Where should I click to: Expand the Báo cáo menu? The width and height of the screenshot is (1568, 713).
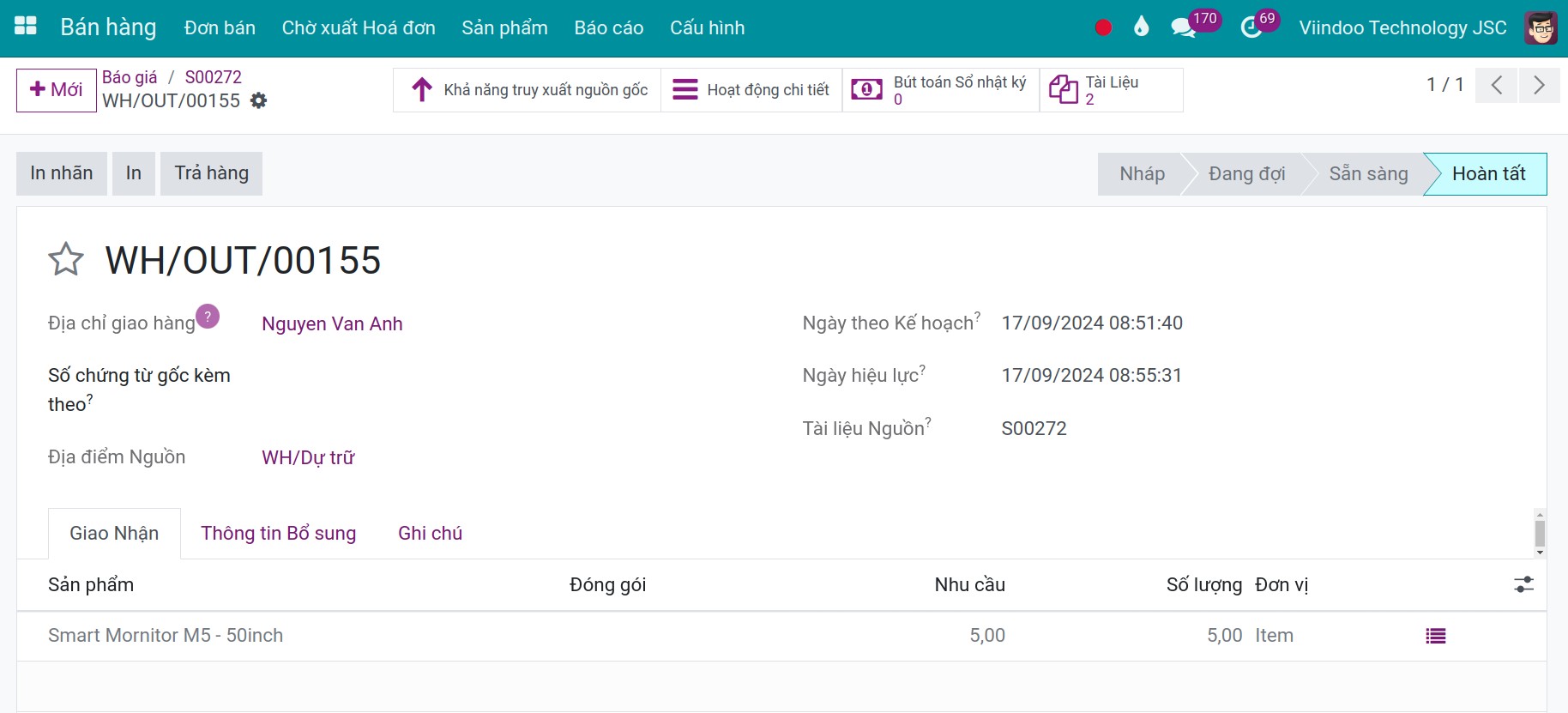point(608,27)
